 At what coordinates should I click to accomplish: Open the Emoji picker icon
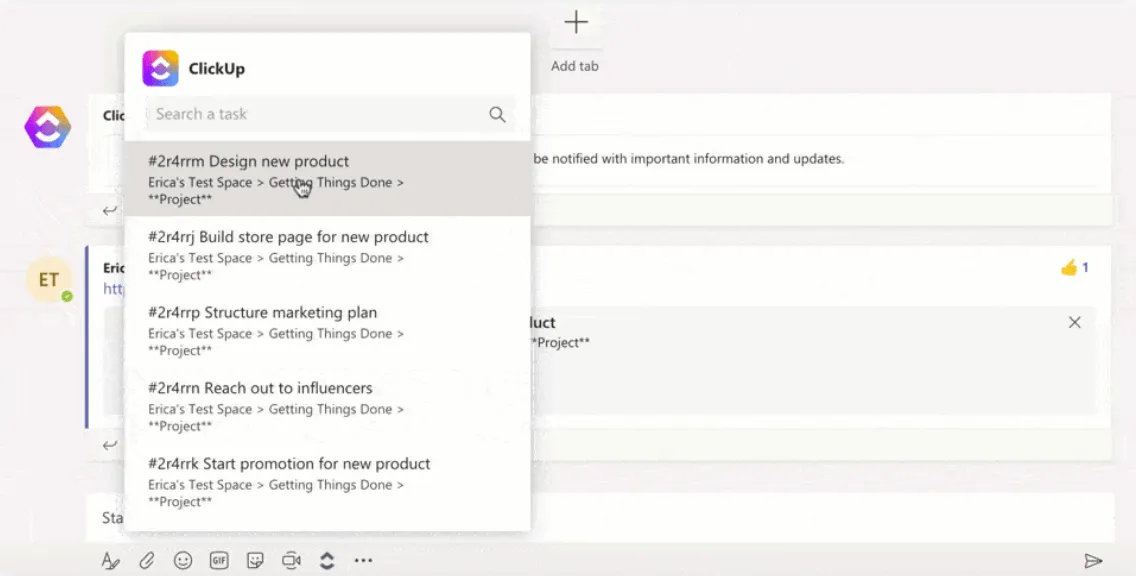183,560
